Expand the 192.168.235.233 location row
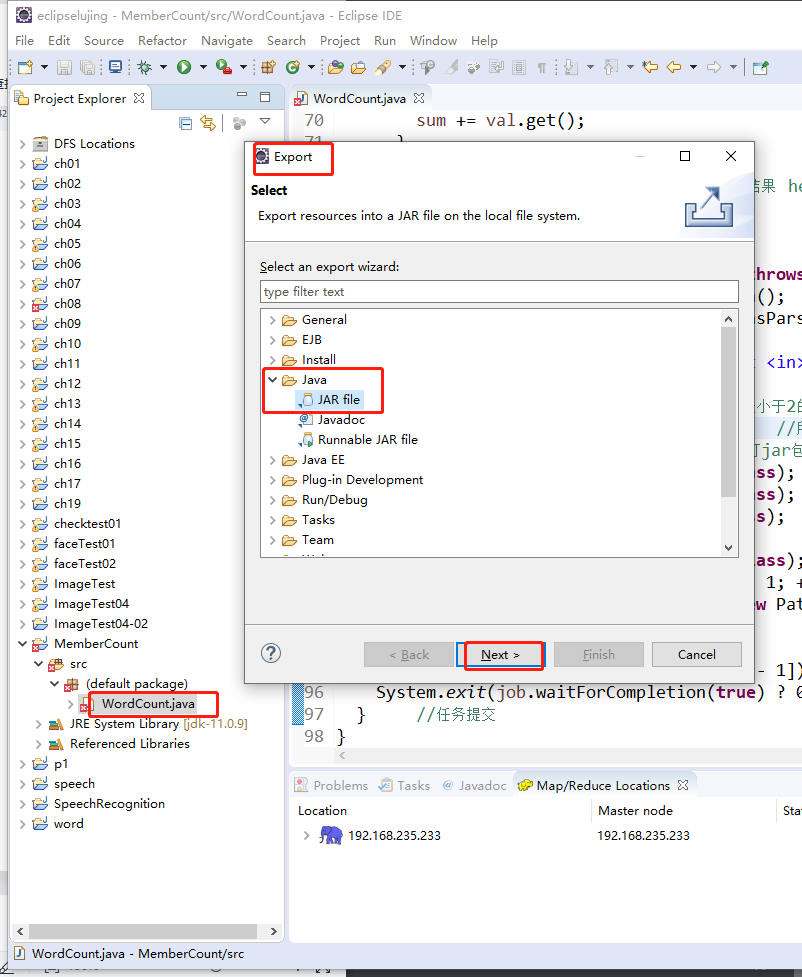This screenshot has height=977, width=802. (x=306, y=835)
